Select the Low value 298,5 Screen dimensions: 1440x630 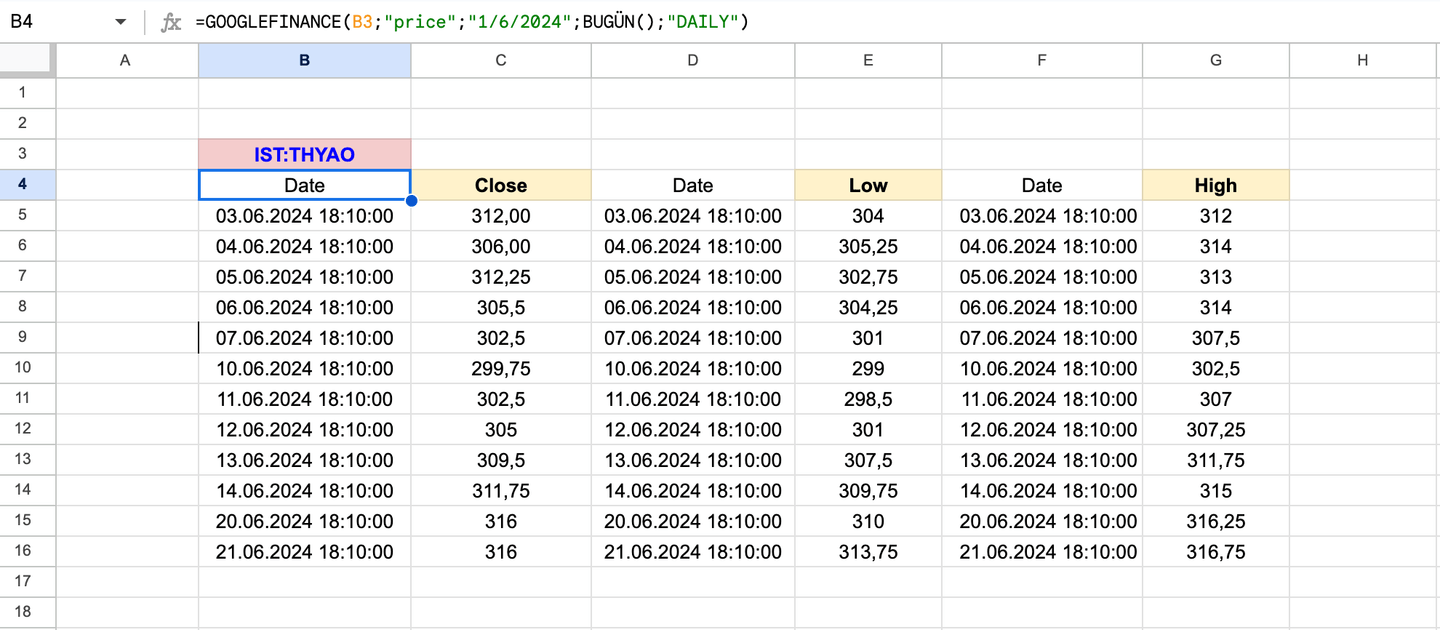867,399
